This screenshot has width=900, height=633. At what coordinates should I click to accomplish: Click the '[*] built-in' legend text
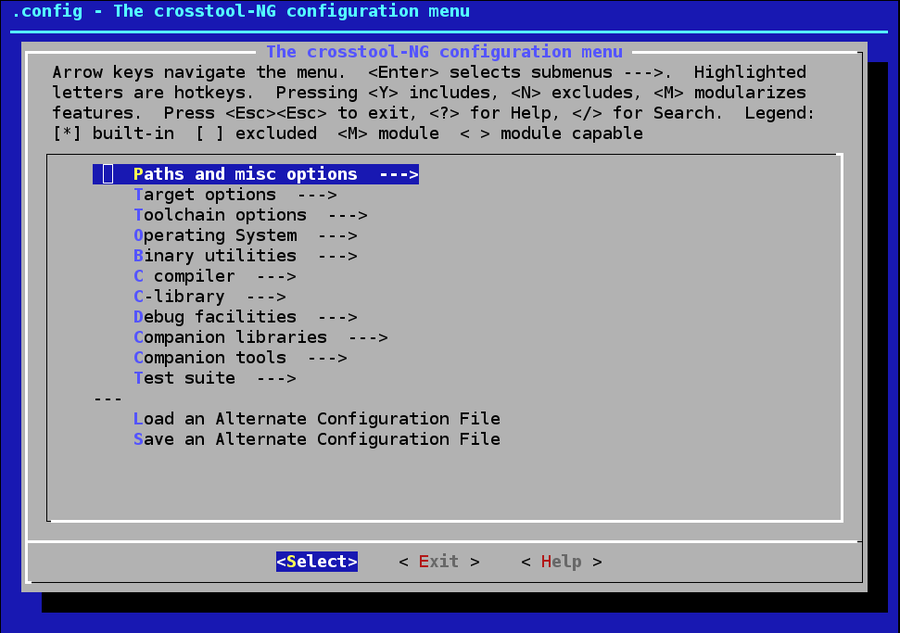click(x=113, y=133)
